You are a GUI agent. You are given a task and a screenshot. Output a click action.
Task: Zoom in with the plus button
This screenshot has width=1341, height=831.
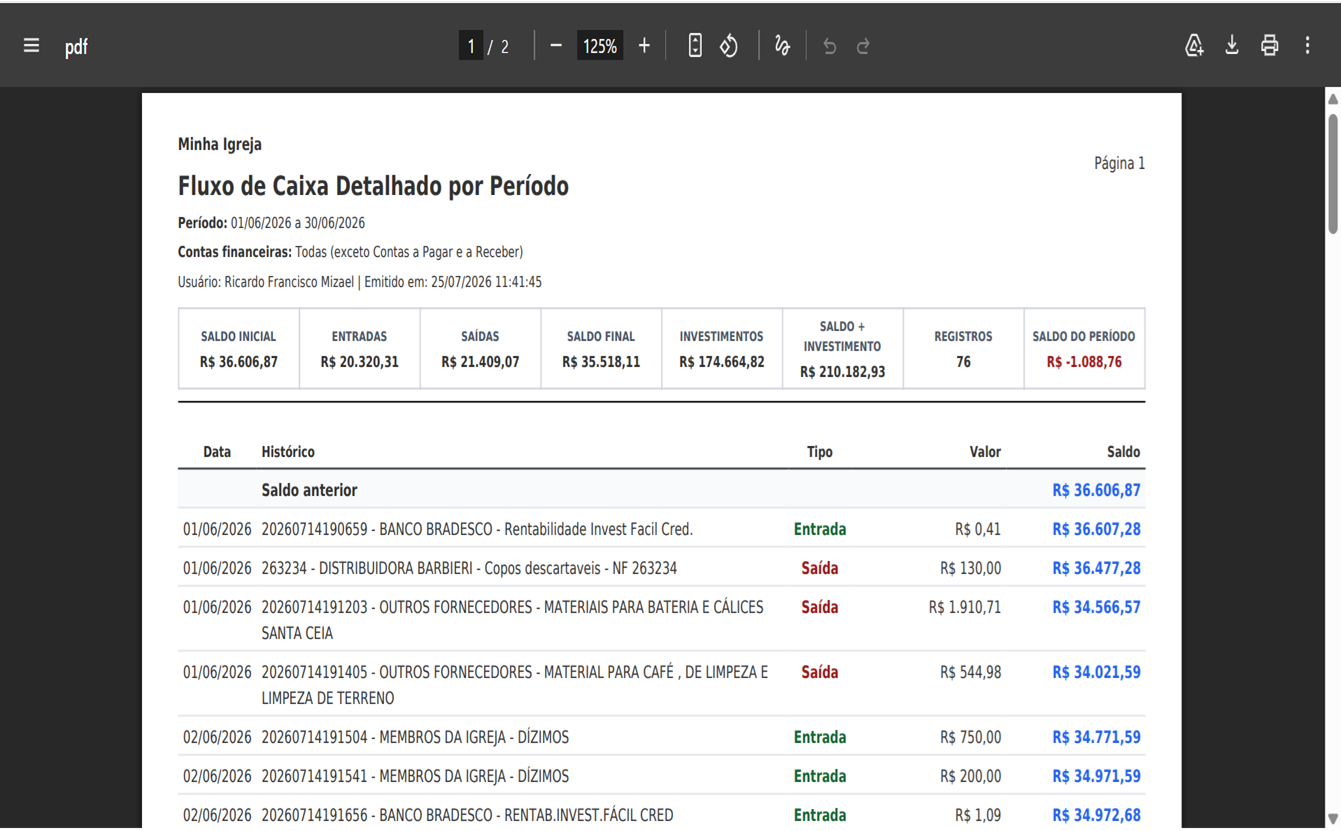tap(644, 46)
